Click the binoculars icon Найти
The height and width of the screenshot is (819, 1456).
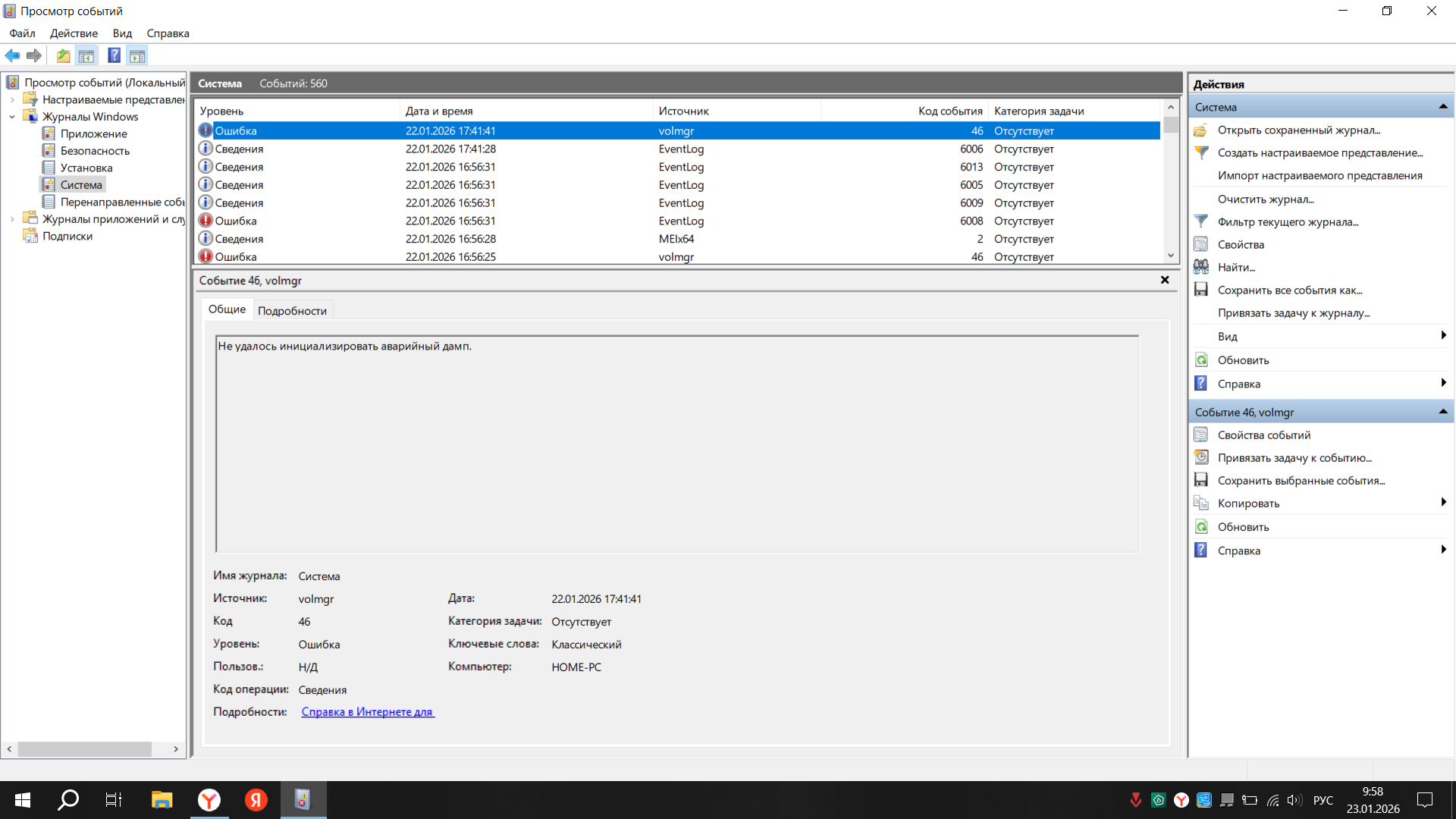point(1201,267)
